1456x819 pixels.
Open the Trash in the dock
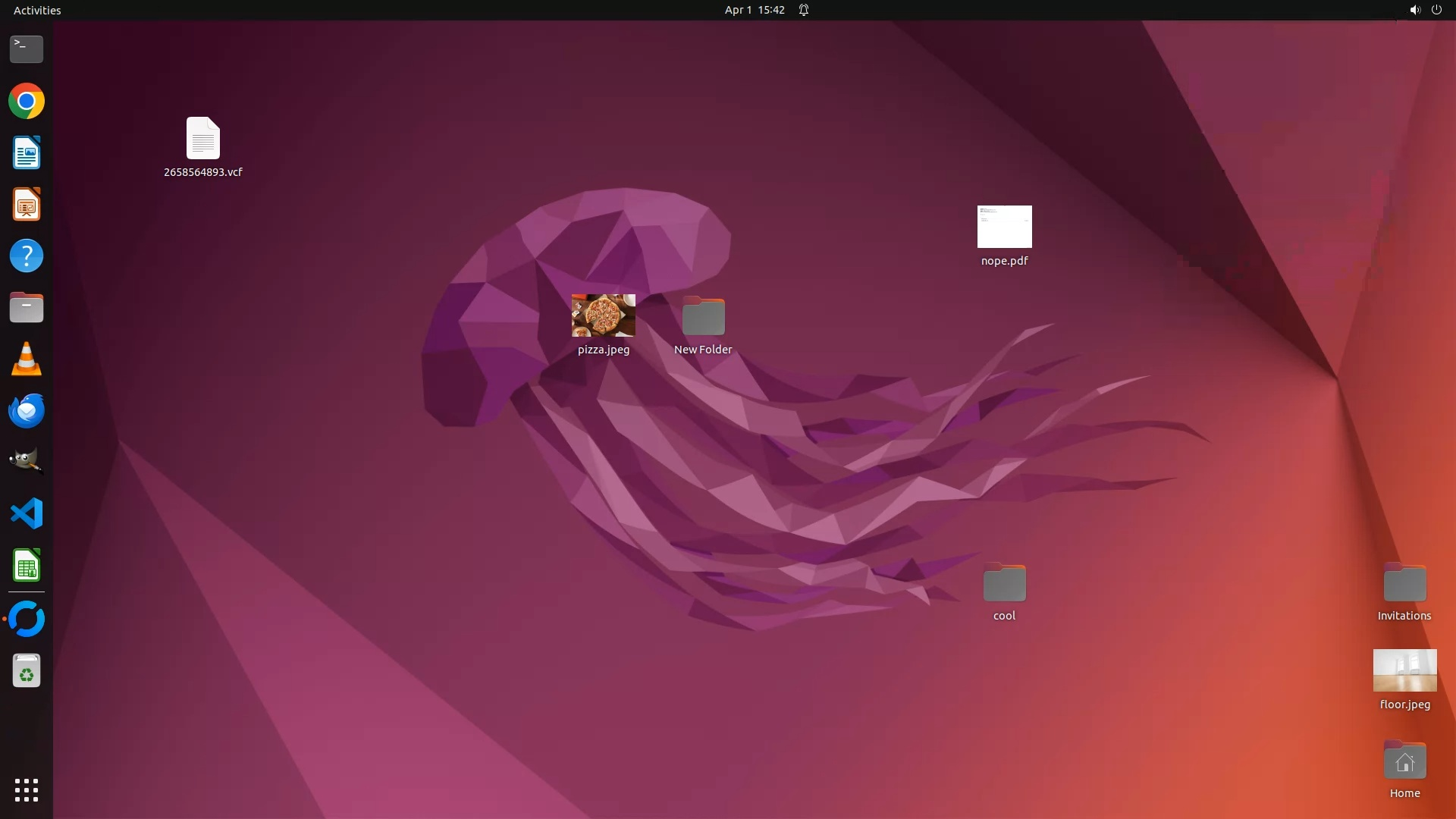pyautogui.click(x=27, y=671)
